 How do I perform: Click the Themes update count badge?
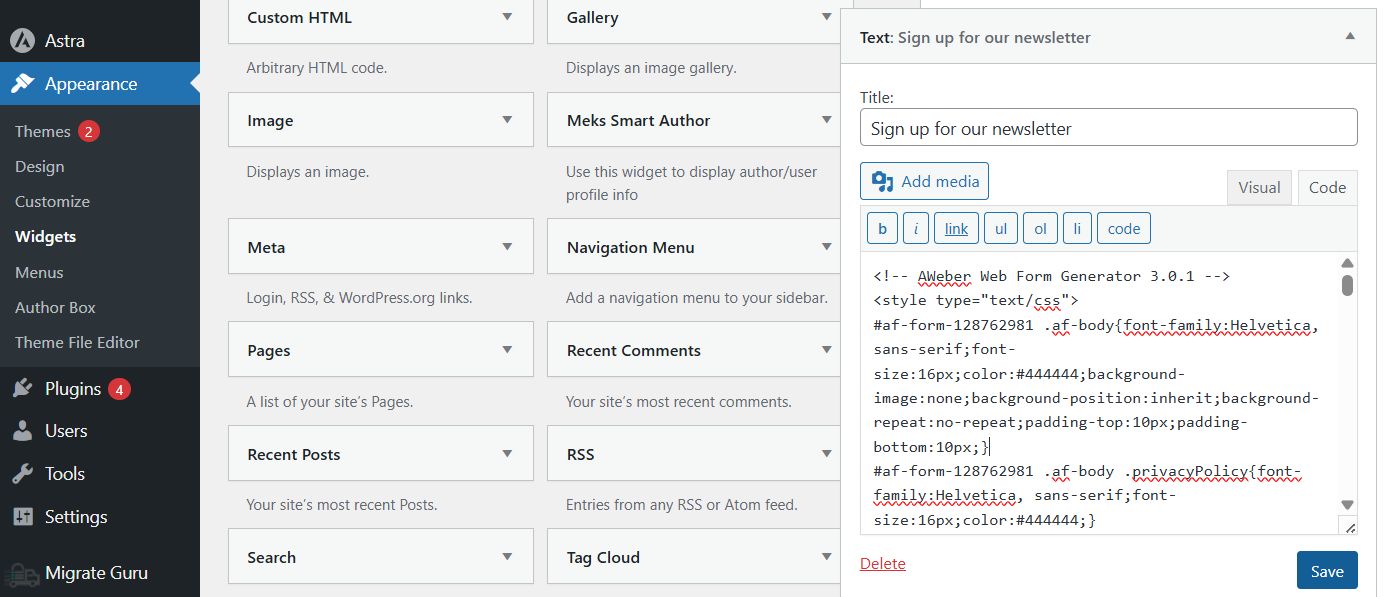[x=89, y=131]
